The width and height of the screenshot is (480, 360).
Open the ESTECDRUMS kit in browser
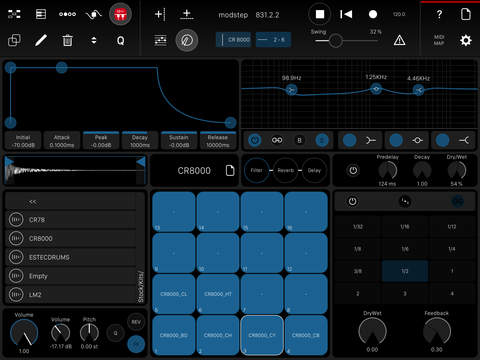[x=70, y=257]
